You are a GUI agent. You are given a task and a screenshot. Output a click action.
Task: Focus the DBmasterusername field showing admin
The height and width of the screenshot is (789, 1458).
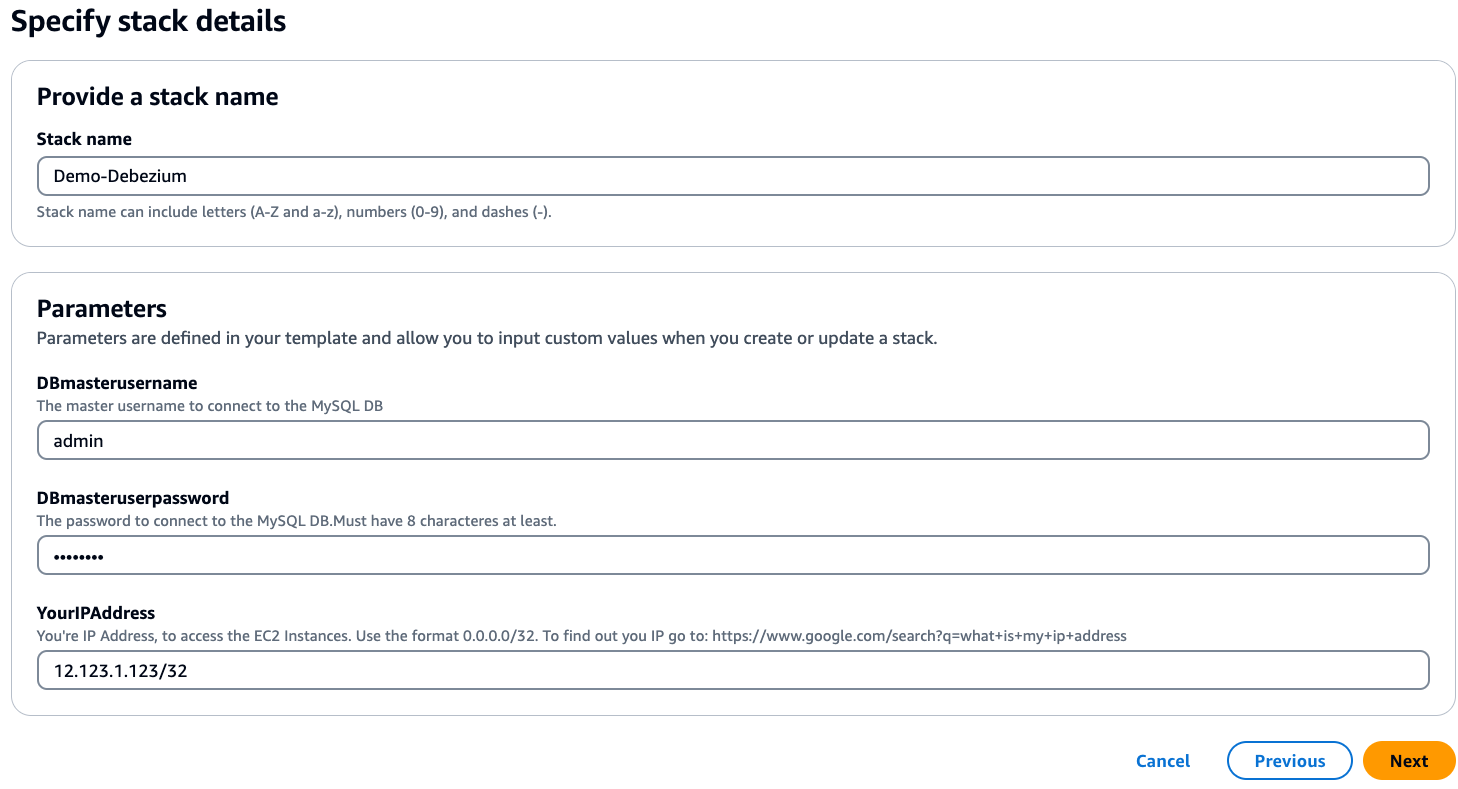(733, 440)
